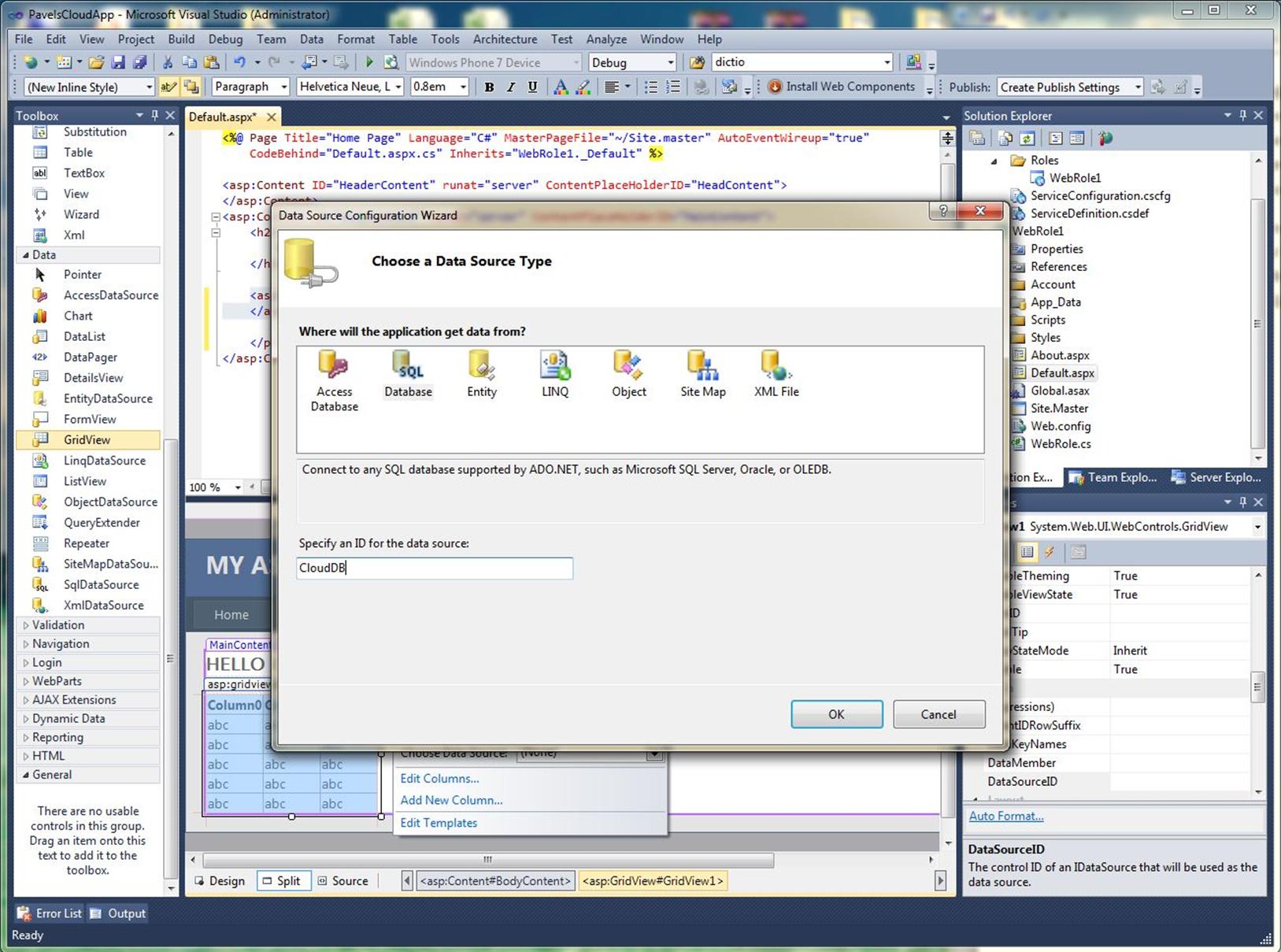The image size is (1281, 952).
Task: Choose the XML File data source icon
Action: tap(776, 375)
